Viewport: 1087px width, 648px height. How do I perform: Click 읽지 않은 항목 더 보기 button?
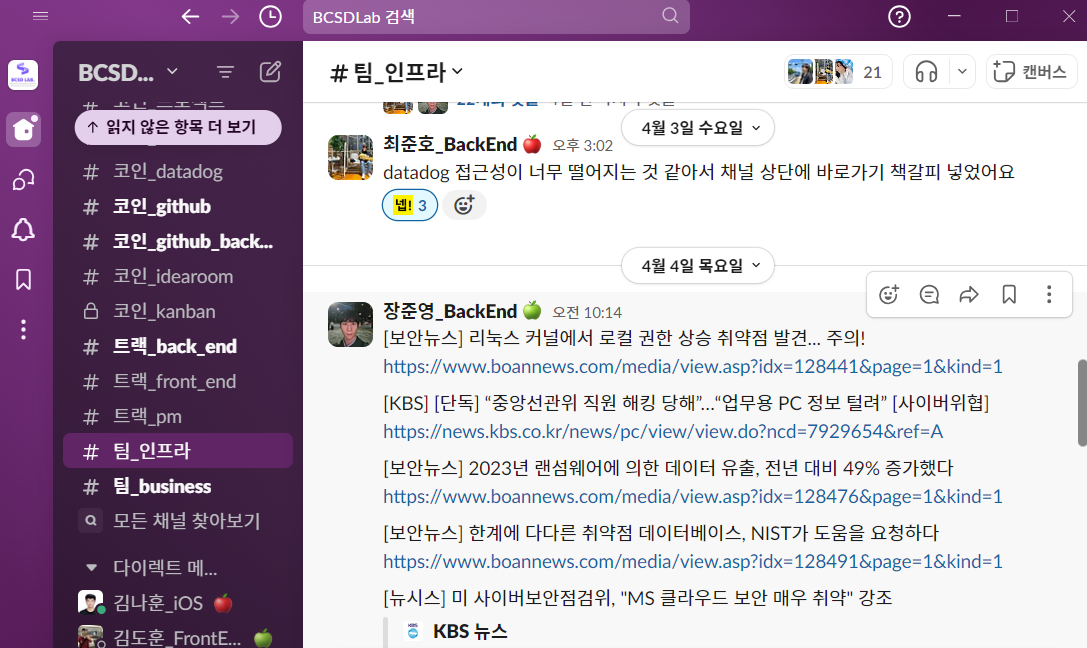point(178,128)
